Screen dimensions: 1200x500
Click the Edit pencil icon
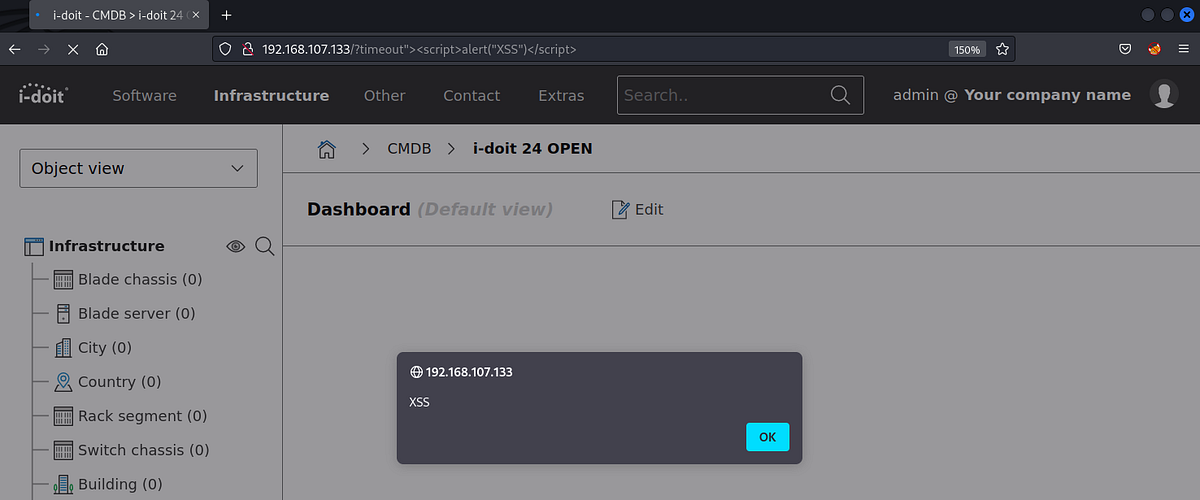pyautogui.click(x=619, y=209)
